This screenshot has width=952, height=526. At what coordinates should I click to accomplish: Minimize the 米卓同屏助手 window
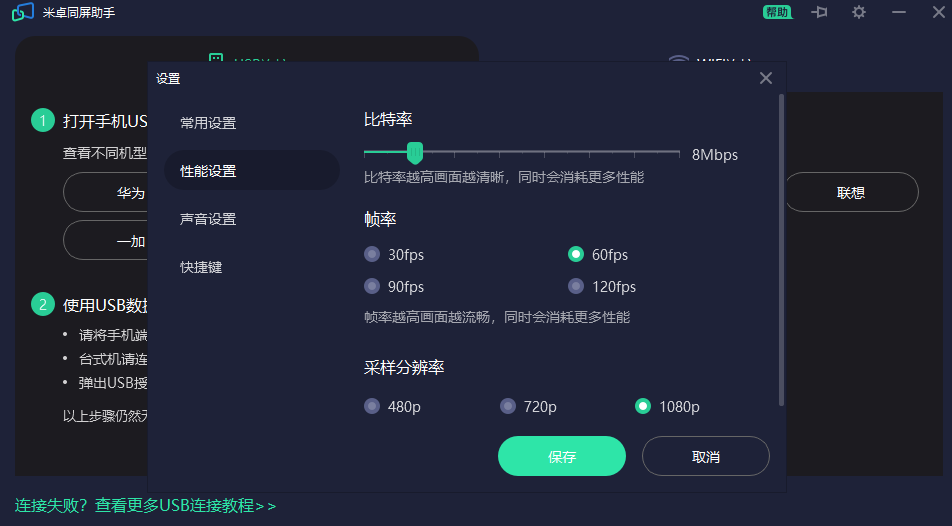[898, 12]
